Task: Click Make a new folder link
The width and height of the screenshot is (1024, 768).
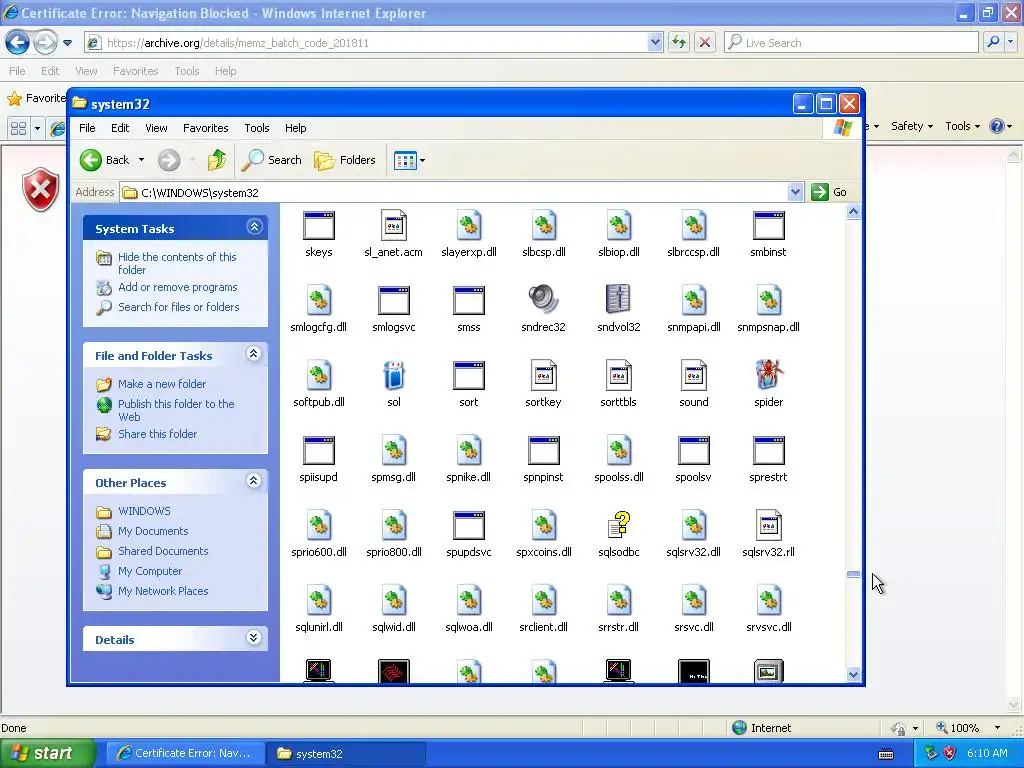Action: coord(162,384)
